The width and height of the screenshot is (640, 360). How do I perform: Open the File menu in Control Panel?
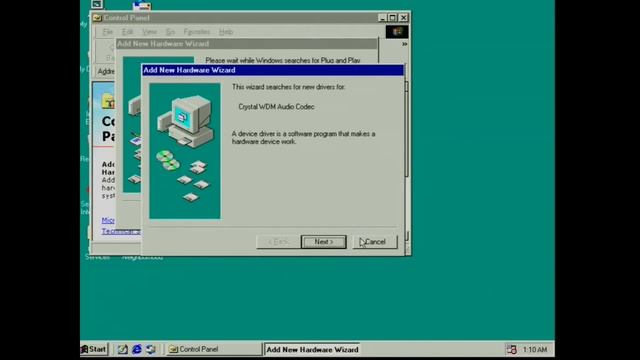tap(107, 32)
